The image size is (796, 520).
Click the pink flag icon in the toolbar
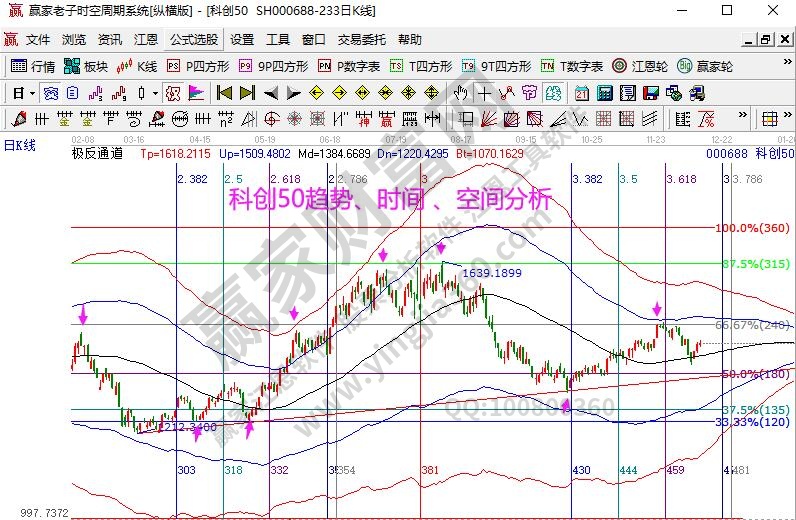click(x=196, y=93)
